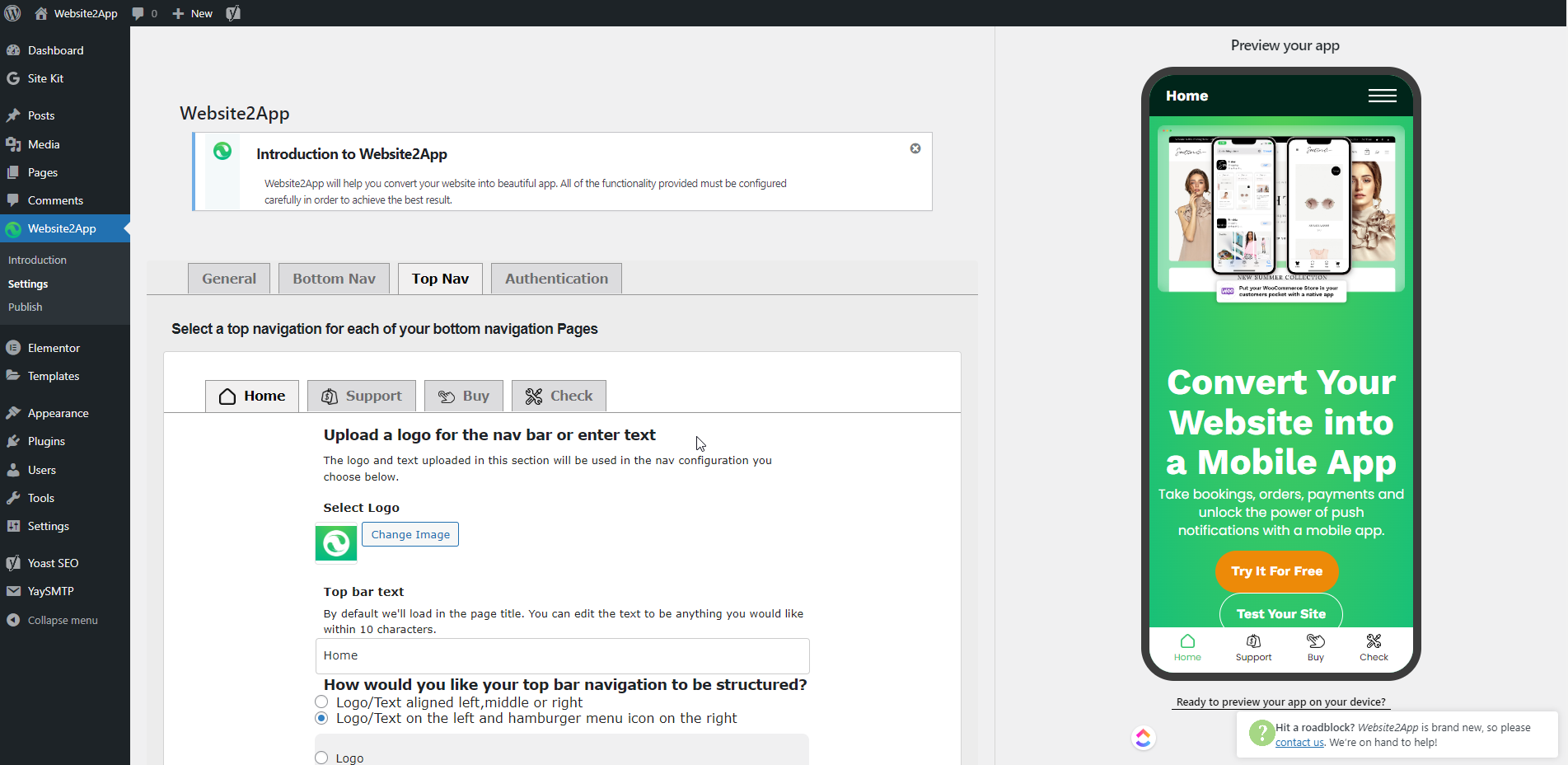This screenshot has height=765, width=1568.
Task: Collapse the admin sidebar menu
Action: tap(65, 620)
